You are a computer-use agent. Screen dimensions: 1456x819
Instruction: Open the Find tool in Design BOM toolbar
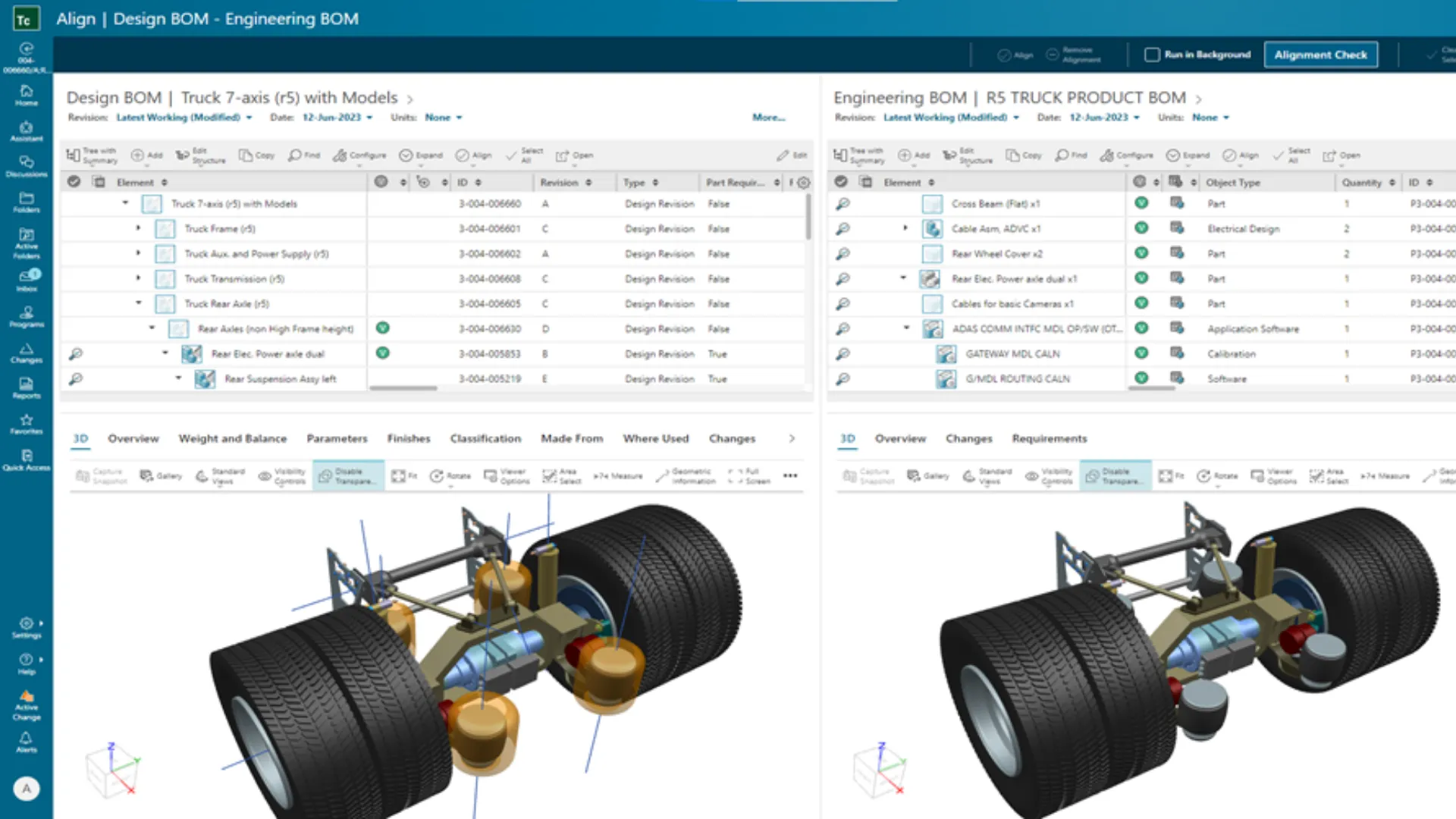coord(303,155)
